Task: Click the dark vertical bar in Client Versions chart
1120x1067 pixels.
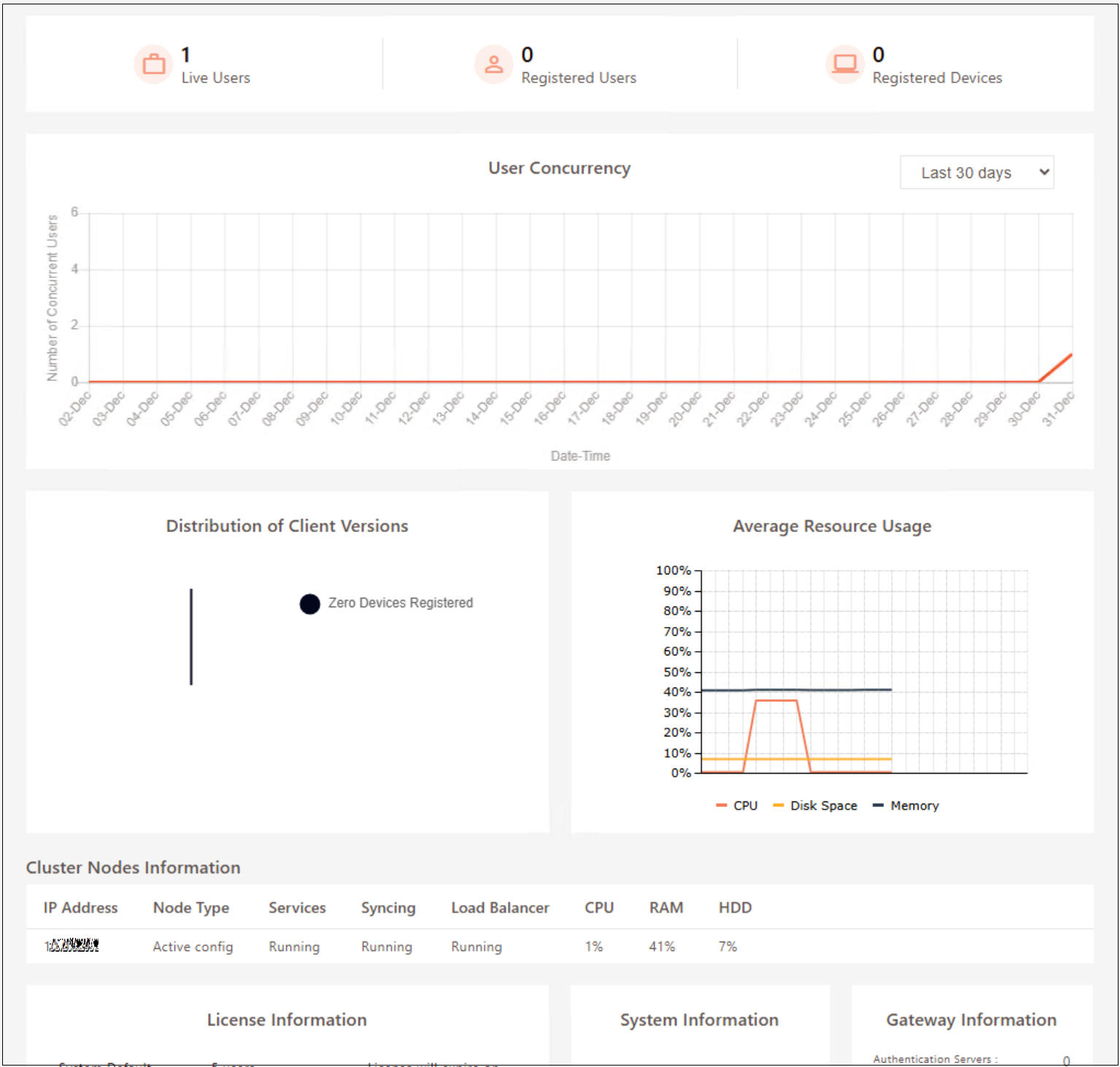Action: [x=191, y=636]
